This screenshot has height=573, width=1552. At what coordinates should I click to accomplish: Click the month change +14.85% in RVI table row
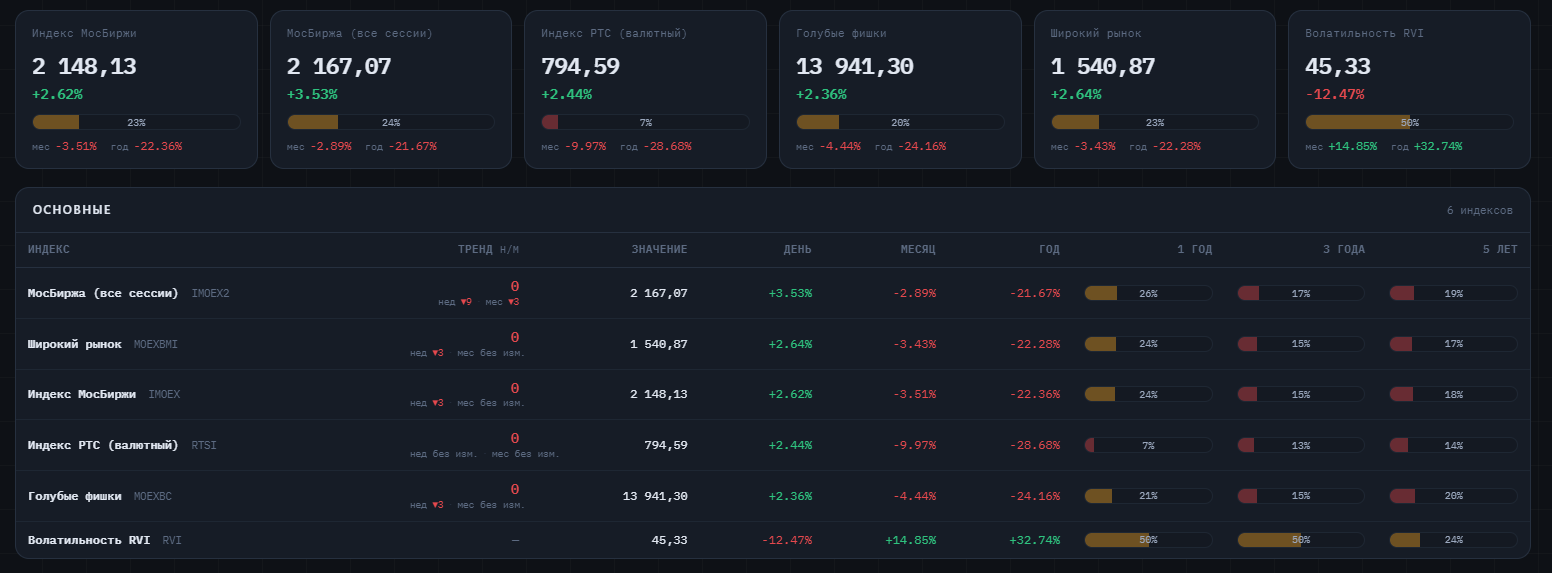click(911, 540)
